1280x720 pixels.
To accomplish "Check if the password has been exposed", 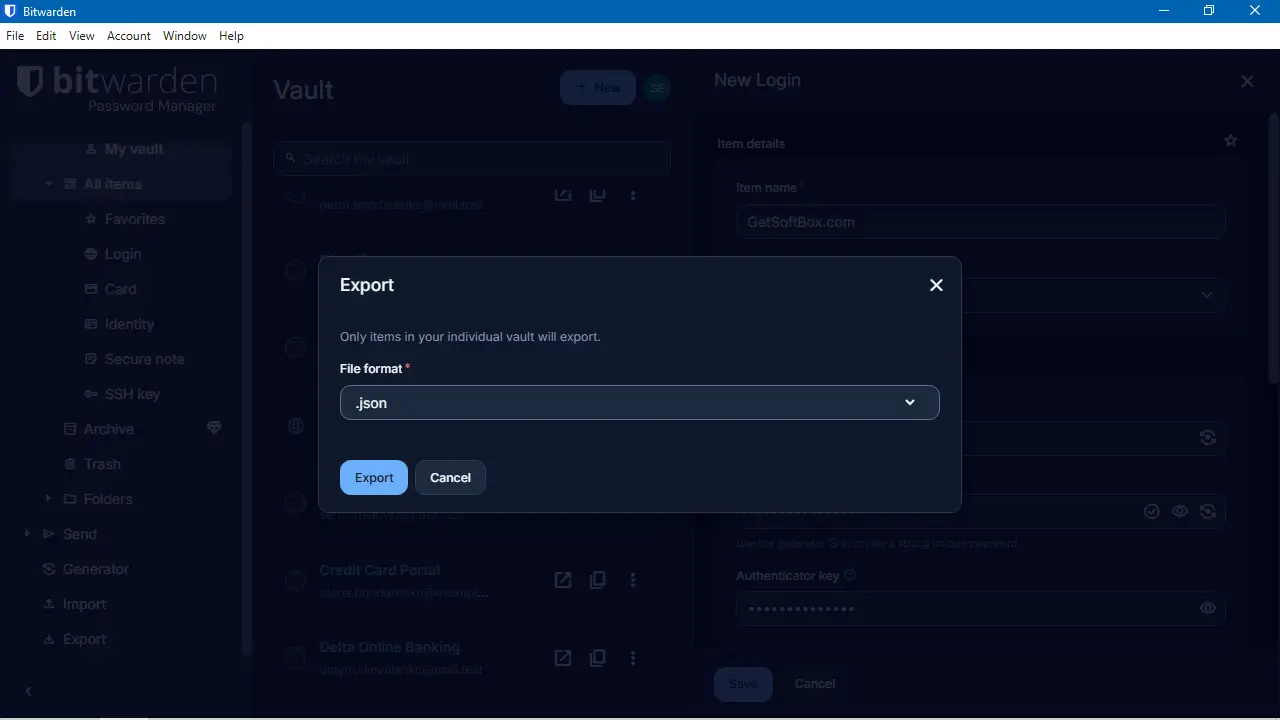I will click(x=1152, y=511).
